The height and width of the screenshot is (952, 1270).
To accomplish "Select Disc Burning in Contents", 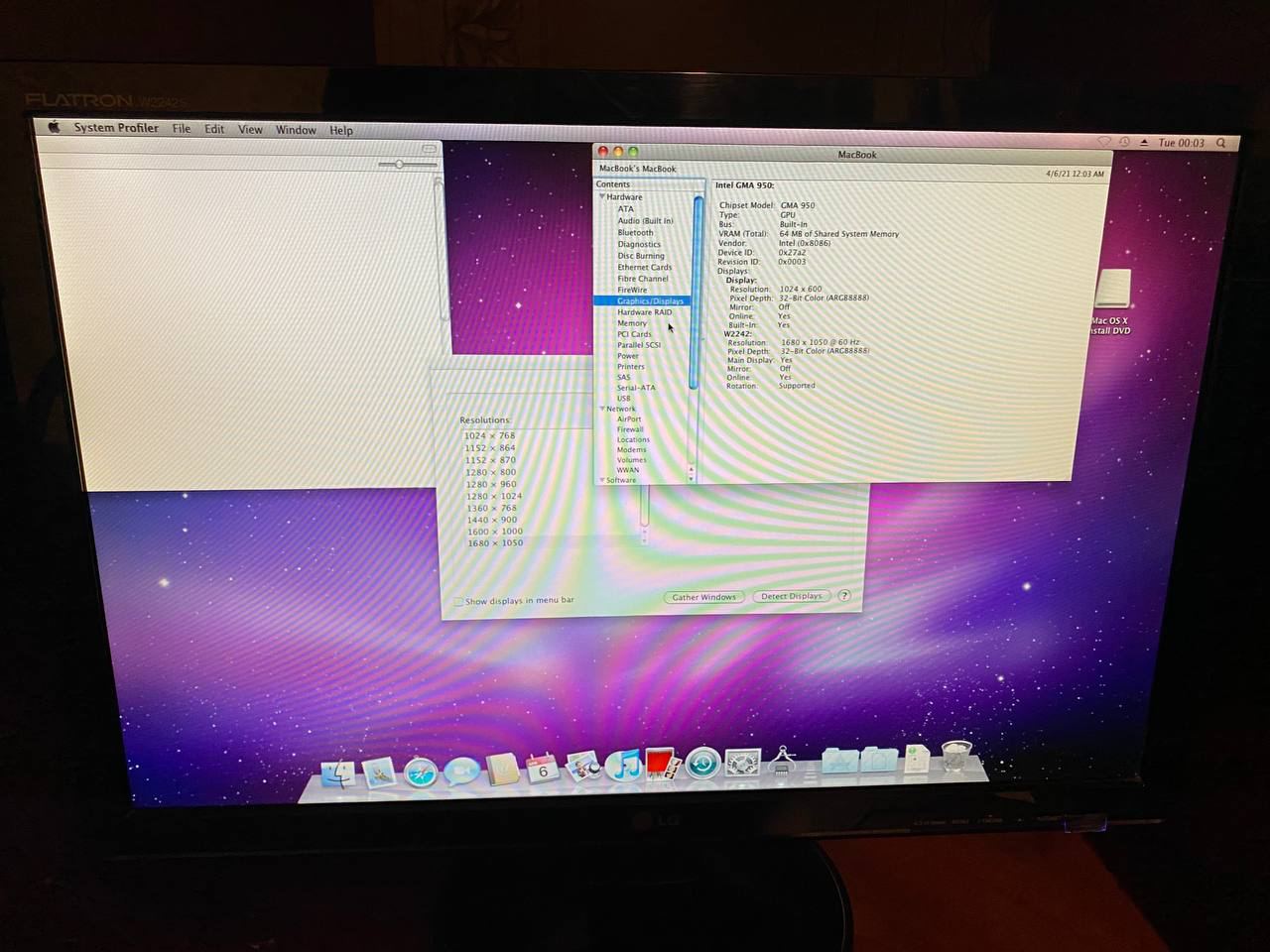I will point(641,256).
